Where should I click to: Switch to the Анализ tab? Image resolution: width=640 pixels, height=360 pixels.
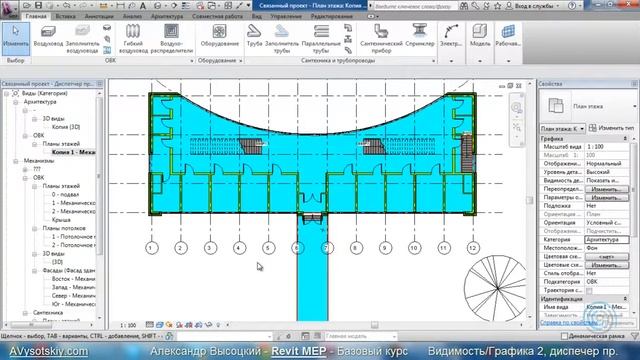(132, 16)
